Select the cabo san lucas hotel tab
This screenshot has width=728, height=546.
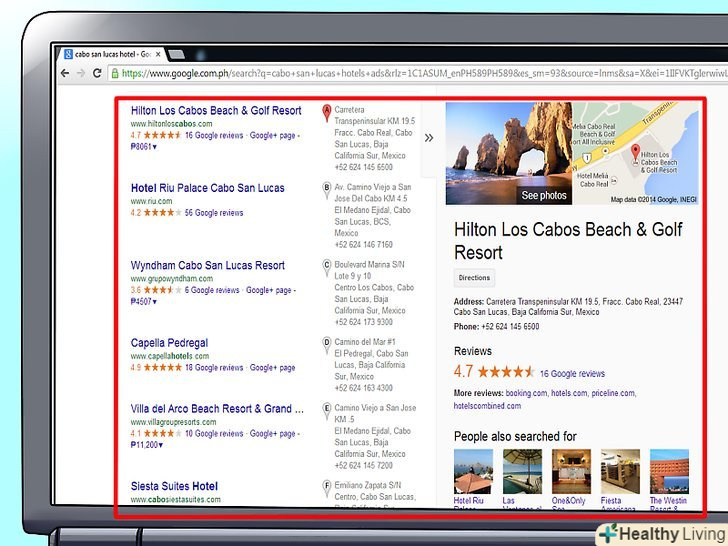(104, 53)
